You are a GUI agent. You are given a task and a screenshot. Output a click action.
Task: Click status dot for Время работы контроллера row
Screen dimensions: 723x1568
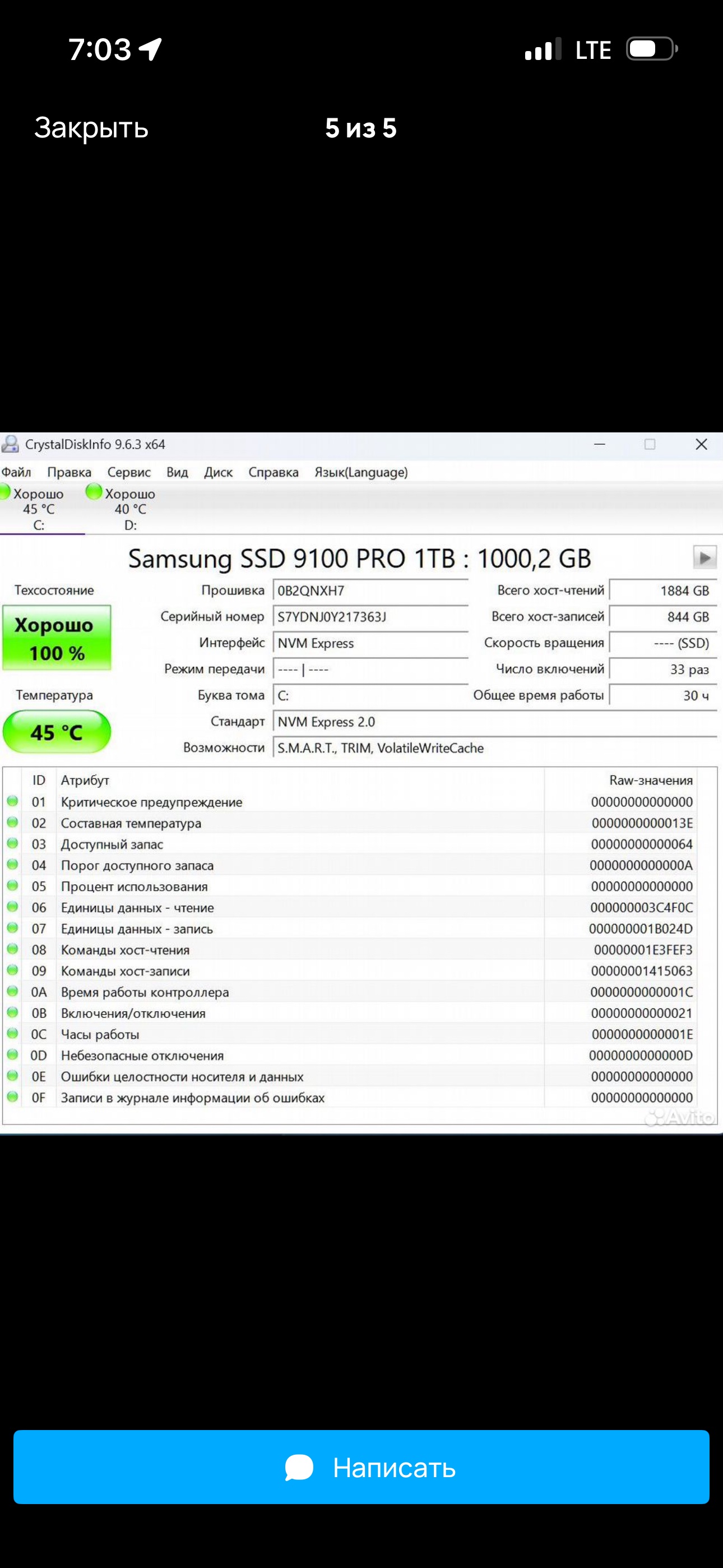pos(12,991)
